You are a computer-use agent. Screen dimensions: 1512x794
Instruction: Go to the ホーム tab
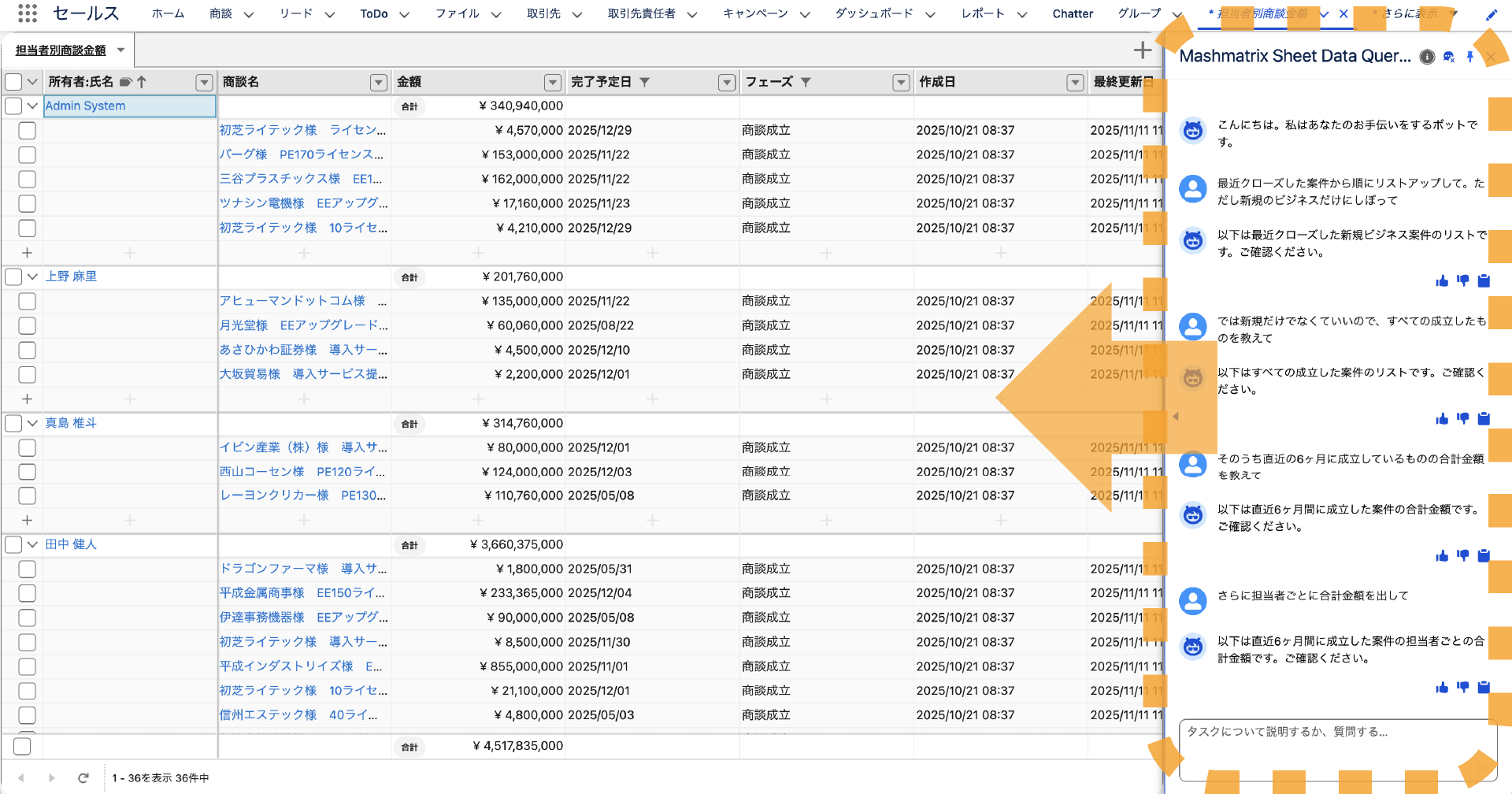click(168, 14)
